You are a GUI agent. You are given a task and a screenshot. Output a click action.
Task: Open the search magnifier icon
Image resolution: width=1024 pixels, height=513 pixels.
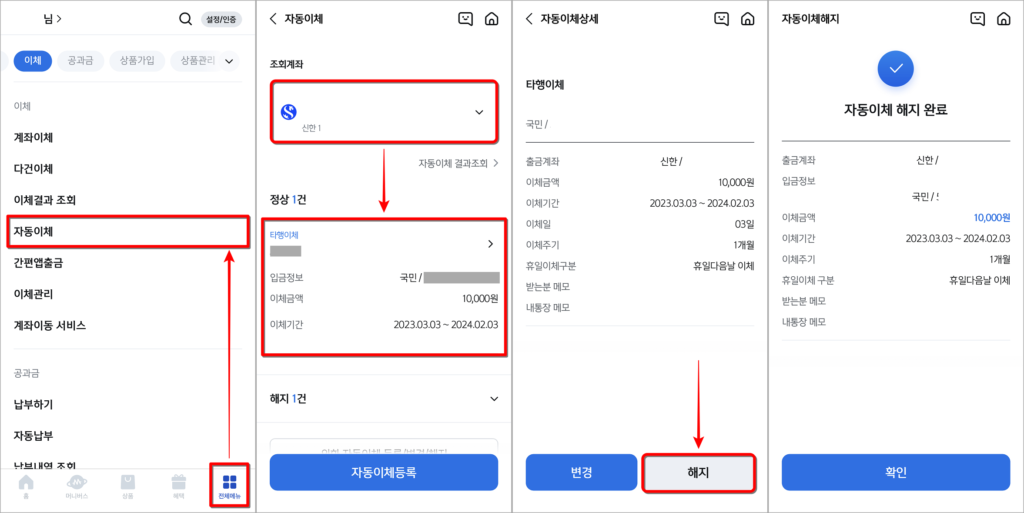click(185, 20)
